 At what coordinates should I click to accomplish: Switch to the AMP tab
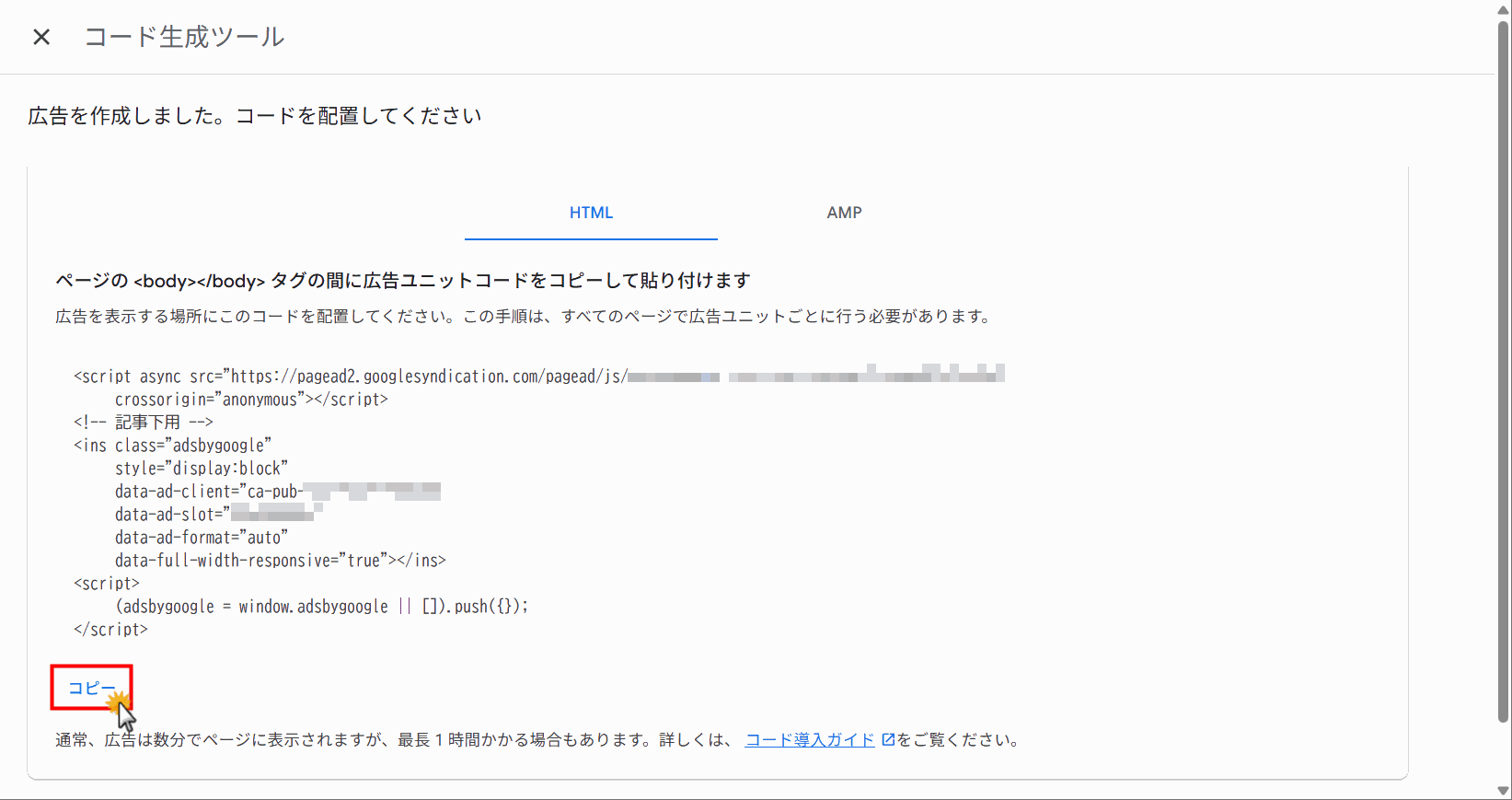844,213
